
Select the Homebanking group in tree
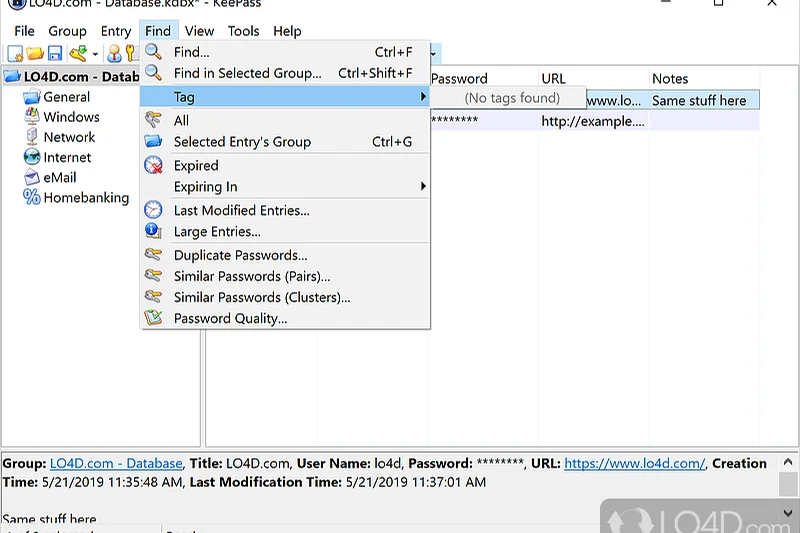[86, 197]
